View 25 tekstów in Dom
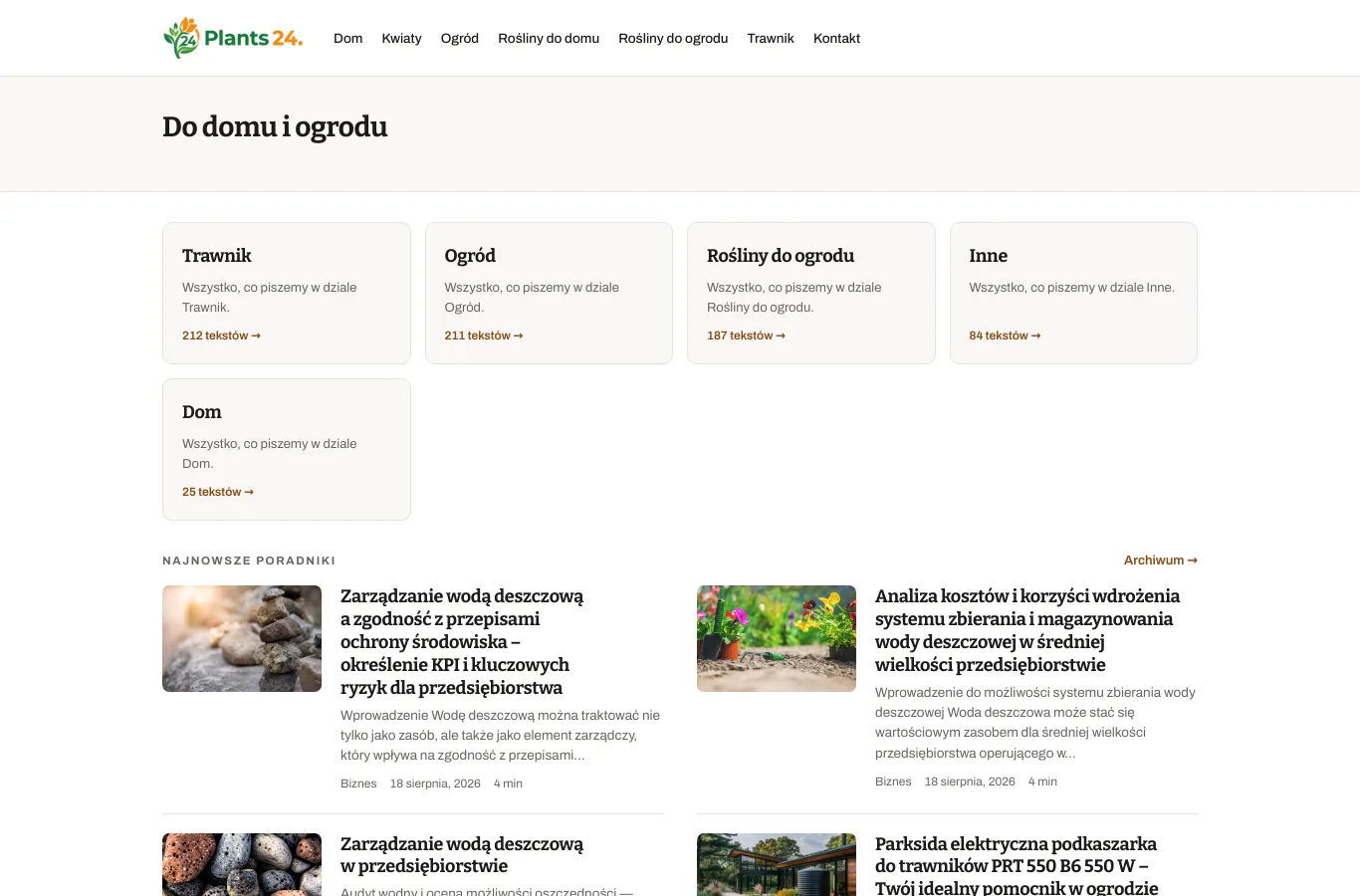The image size is (1360, 896). pyautogui.click(x=218, y=492)
